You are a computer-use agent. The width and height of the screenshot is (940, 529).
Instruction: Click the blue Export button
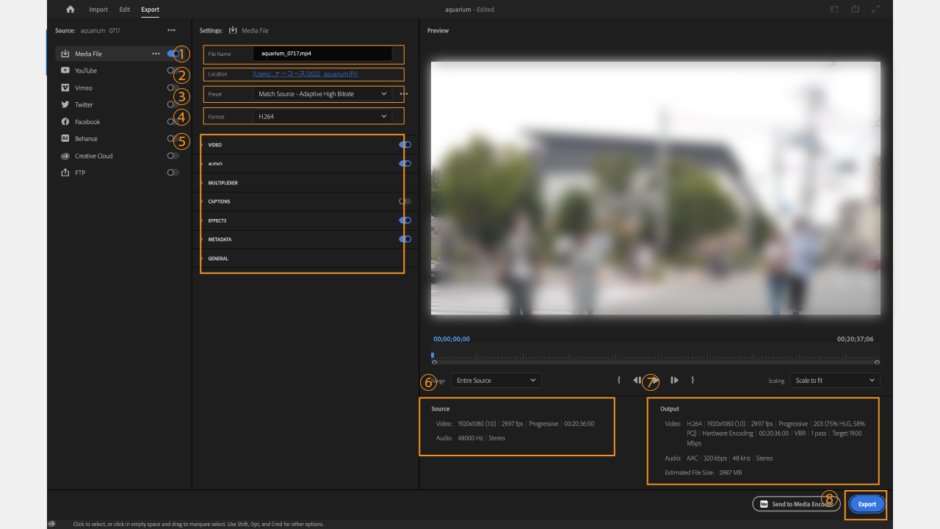click(866, 504)
